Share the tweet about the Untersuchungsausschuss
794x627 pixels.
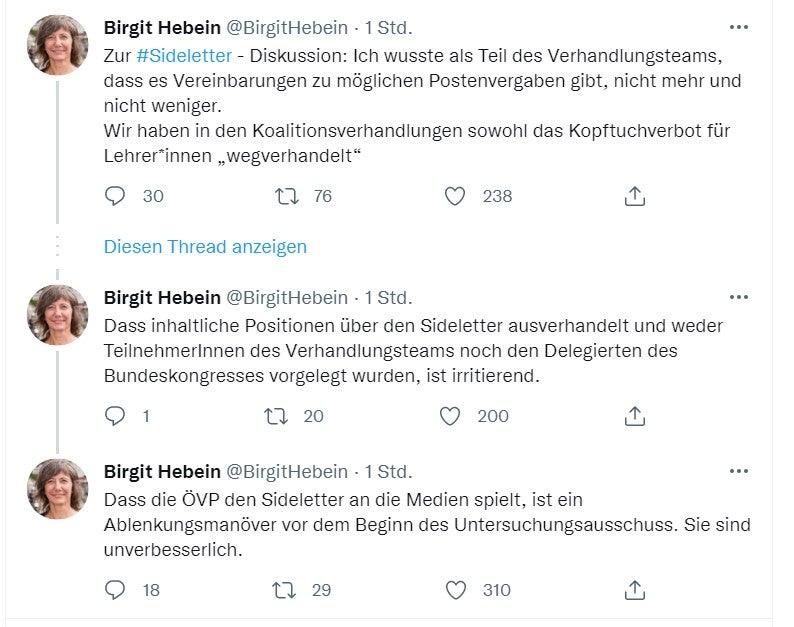coord(634,590)
